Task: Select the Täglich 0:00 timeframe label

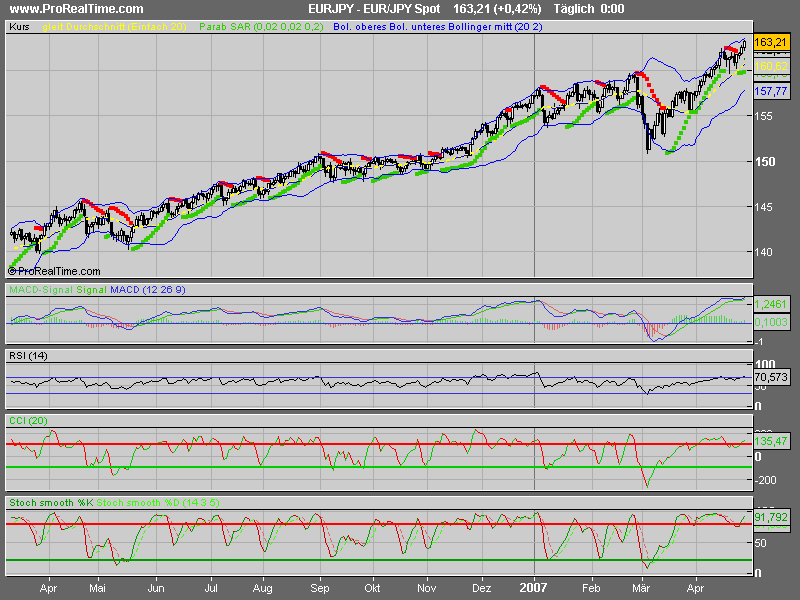Action: [x=589, y=9]
